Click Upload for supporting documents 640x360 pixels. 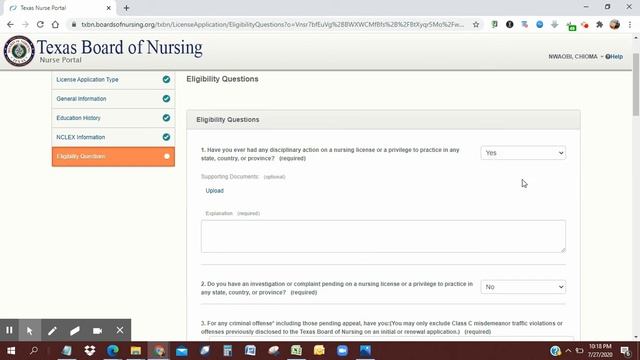[214, 191]
